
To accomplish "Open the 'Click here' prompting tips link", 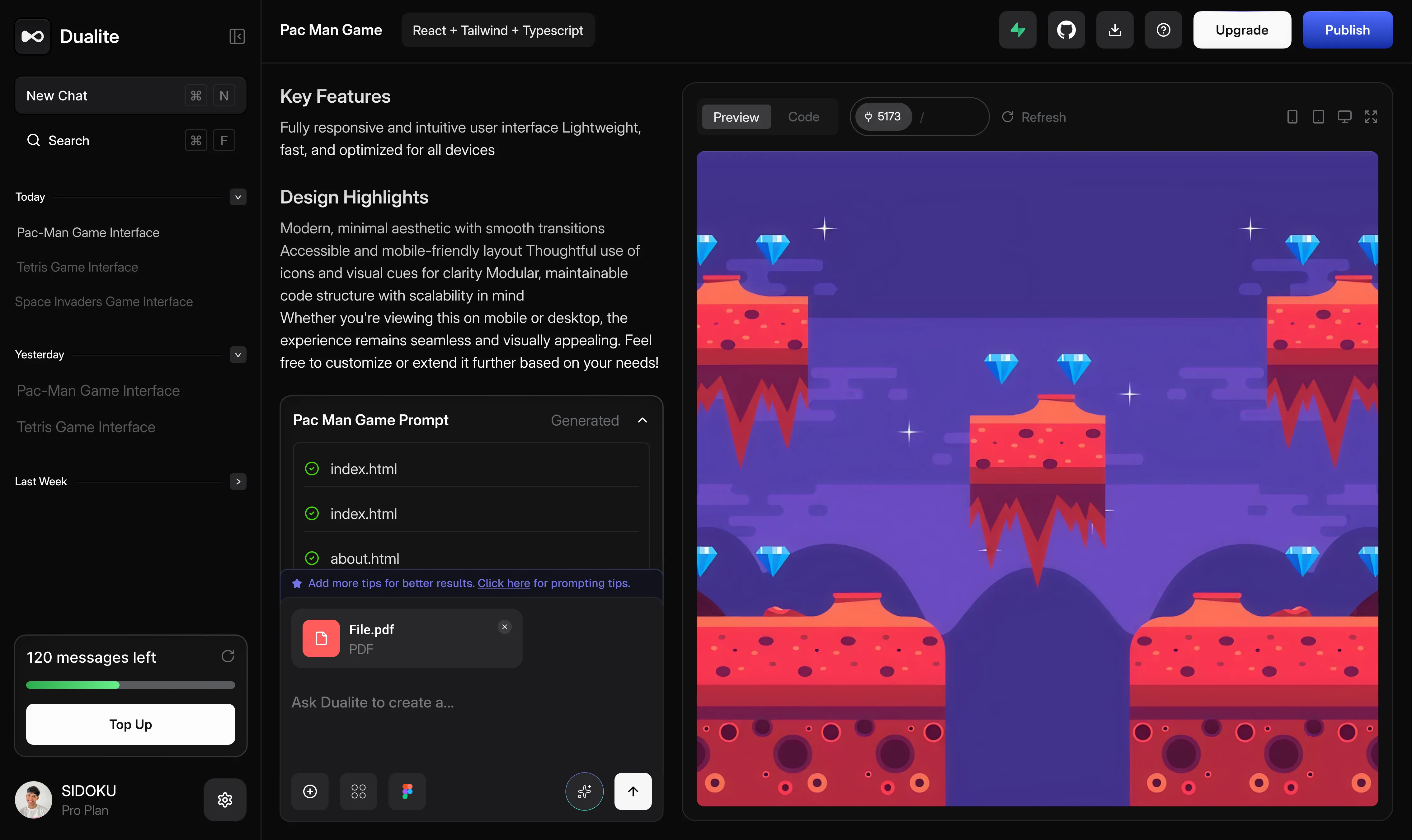I will (x=504, y=583).
